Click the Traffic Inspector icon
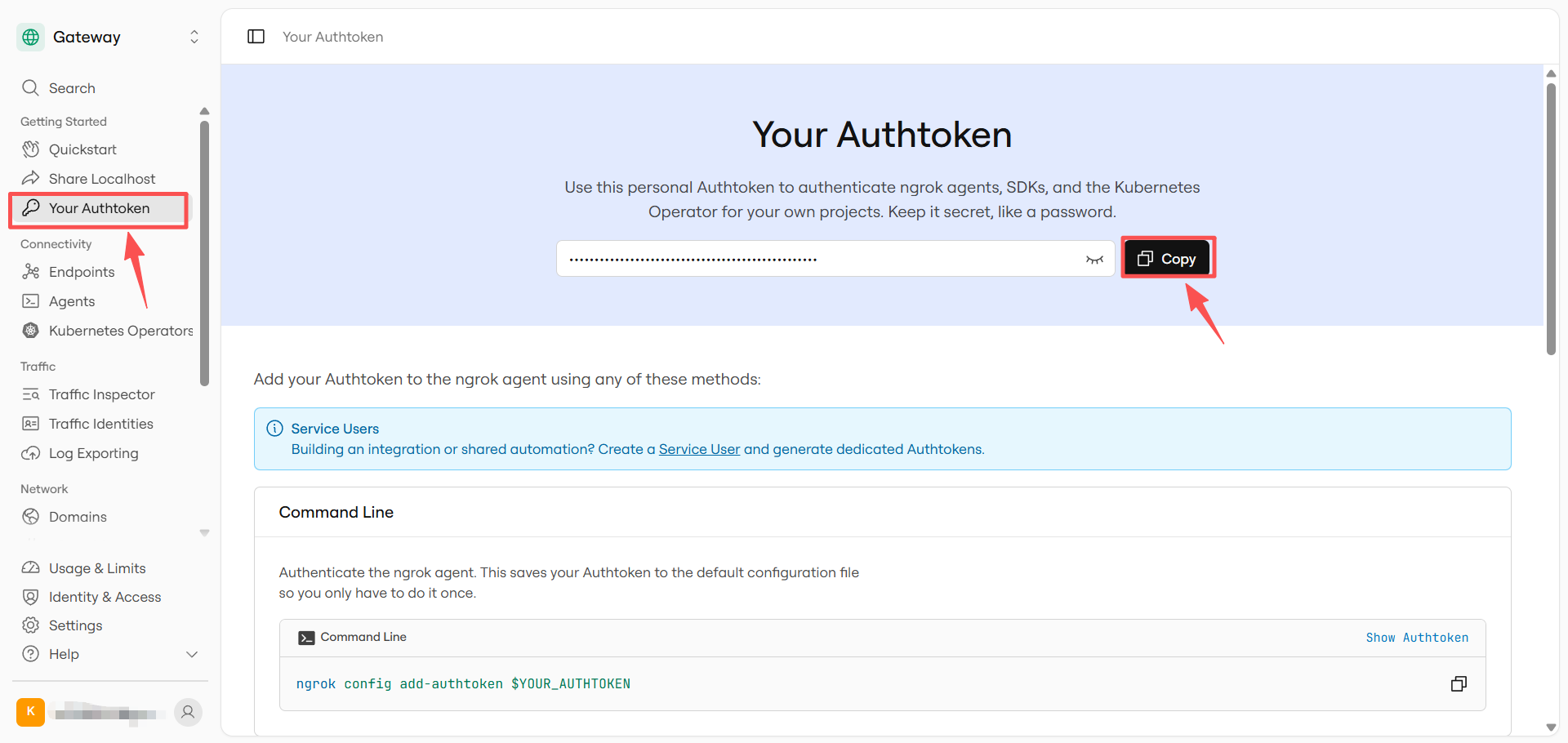The image size is (1568, 743). point(31,394)
